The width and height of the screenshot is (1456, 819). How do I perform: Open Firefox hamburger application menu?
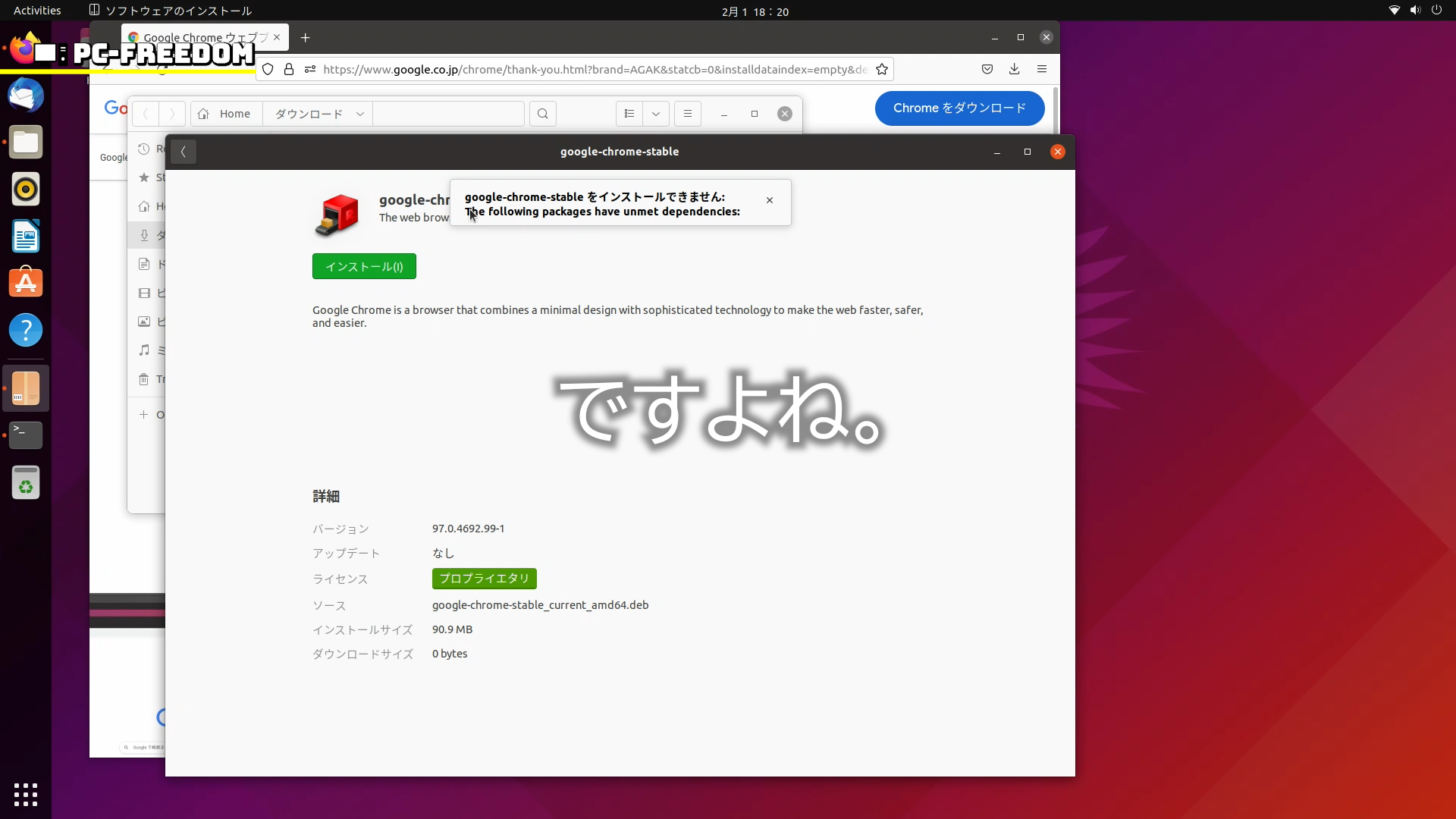click(1042, 69)
